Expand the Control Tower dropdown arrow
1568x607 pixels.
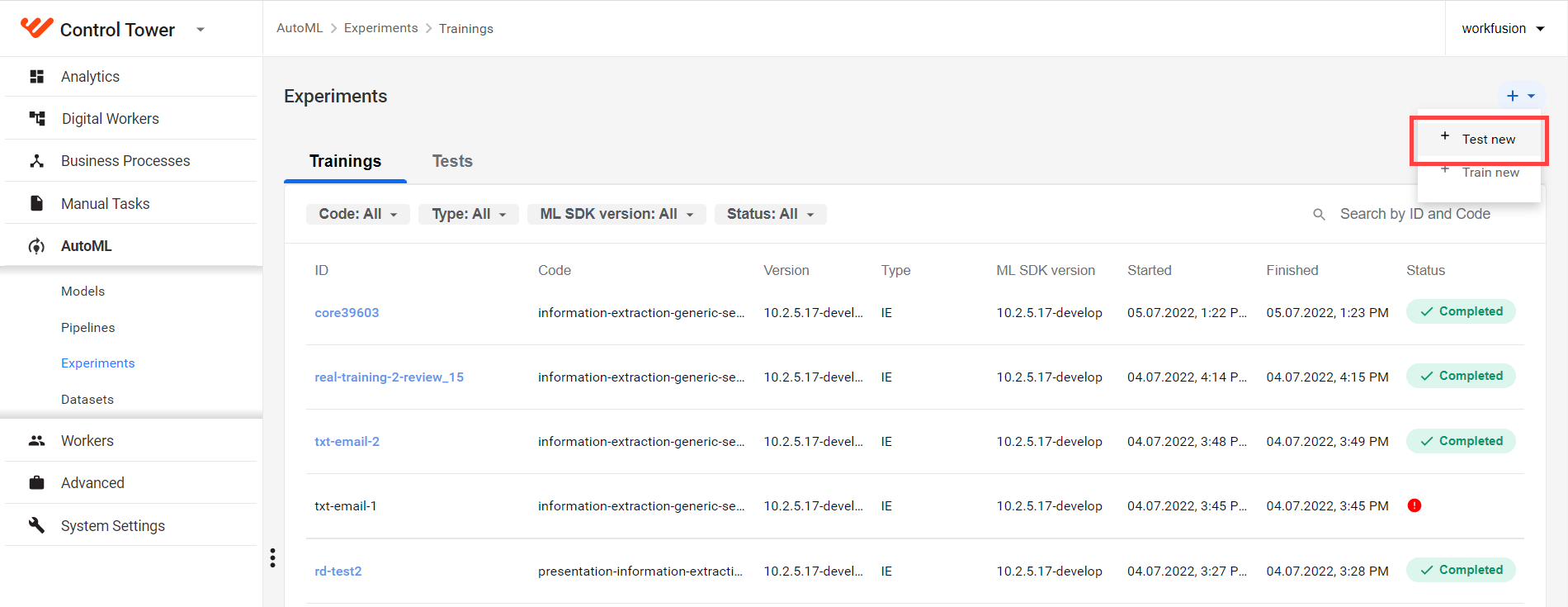(x=200, y=30)
